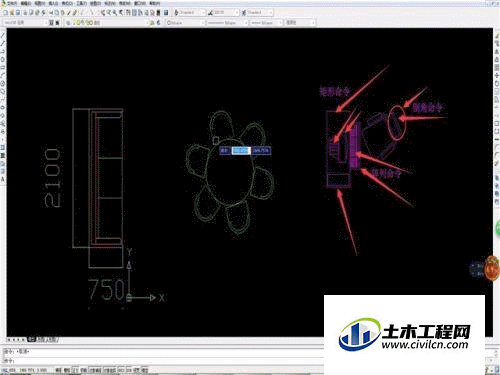
Task: Select the Erase tool in Modify toolbar
Action: coord(497,36)
